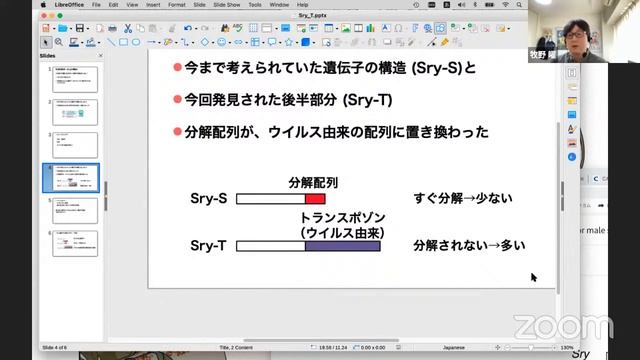The width and height of the screenshot is (640, 360).
Task: Open the Tools menu
Action: [255, 5]
